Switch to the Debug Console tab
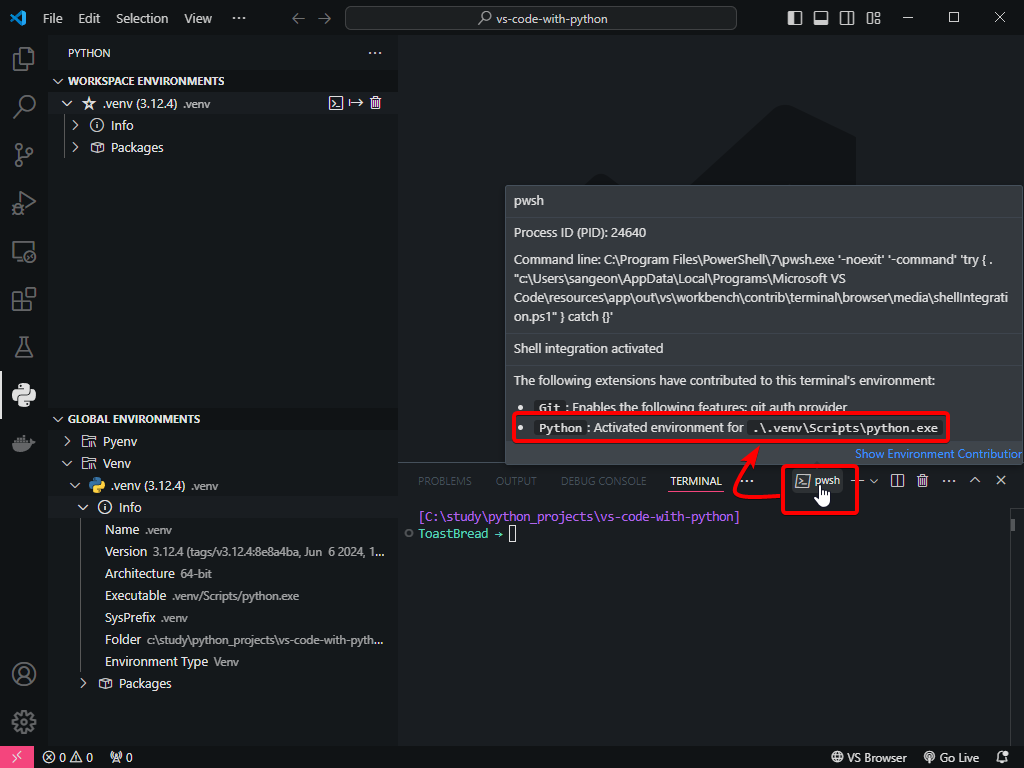Image resolution: width=1024 pixels, height=768 pixels. (603, 481)
